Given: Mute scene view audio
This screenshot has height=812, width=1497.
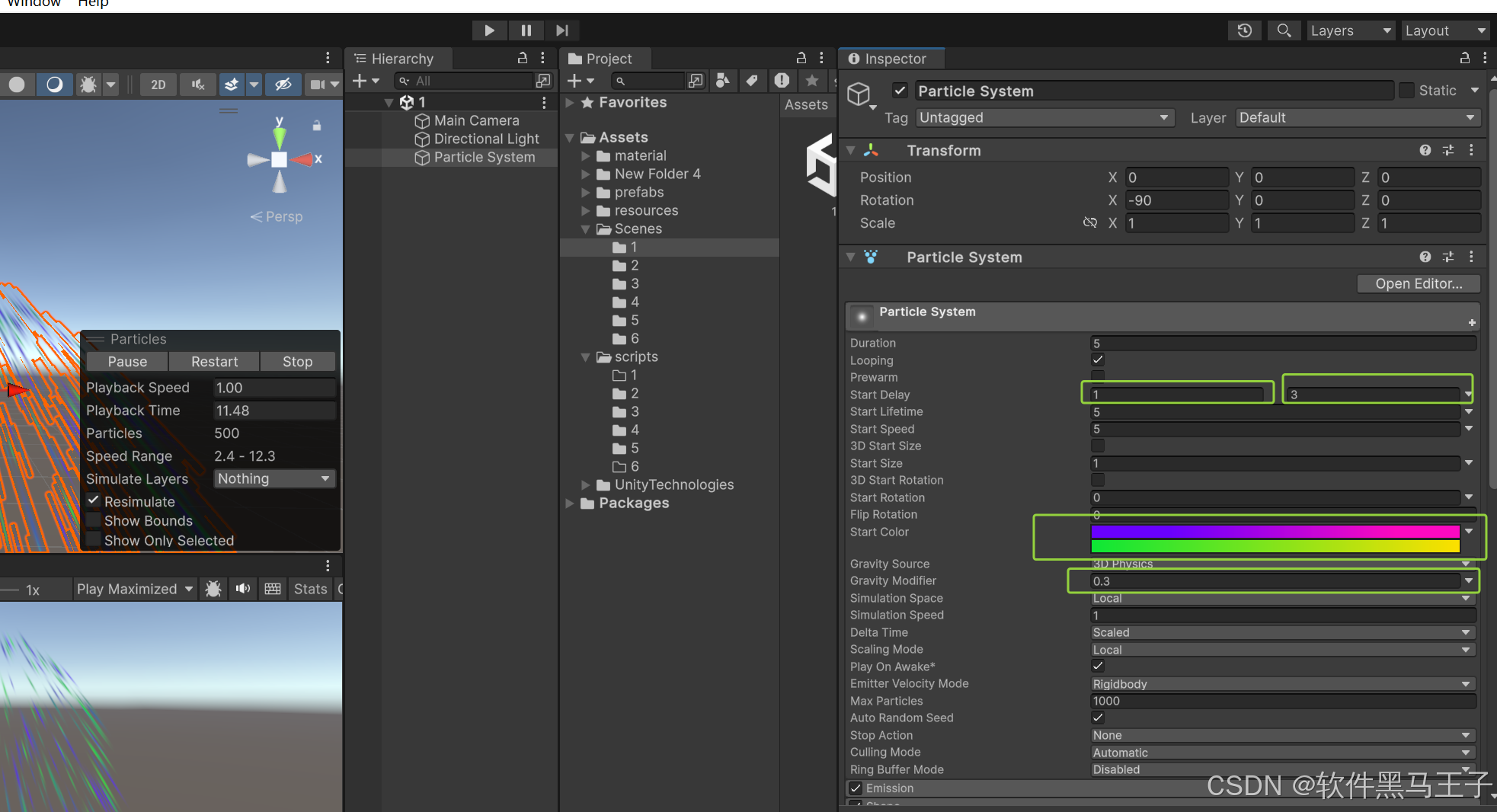Looking at the screenshot, I should pyautogui.click(x=197, y=84).
